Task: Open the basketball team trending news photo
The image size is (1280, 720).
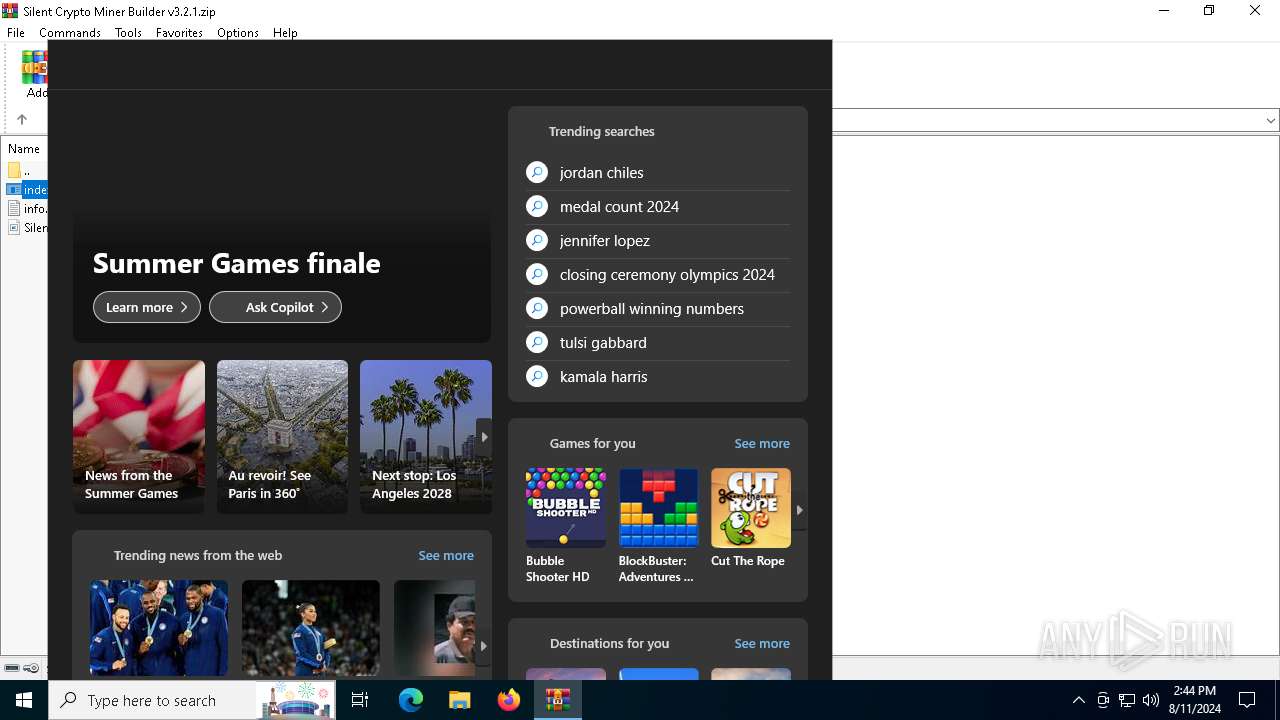Action: [159, 628]
